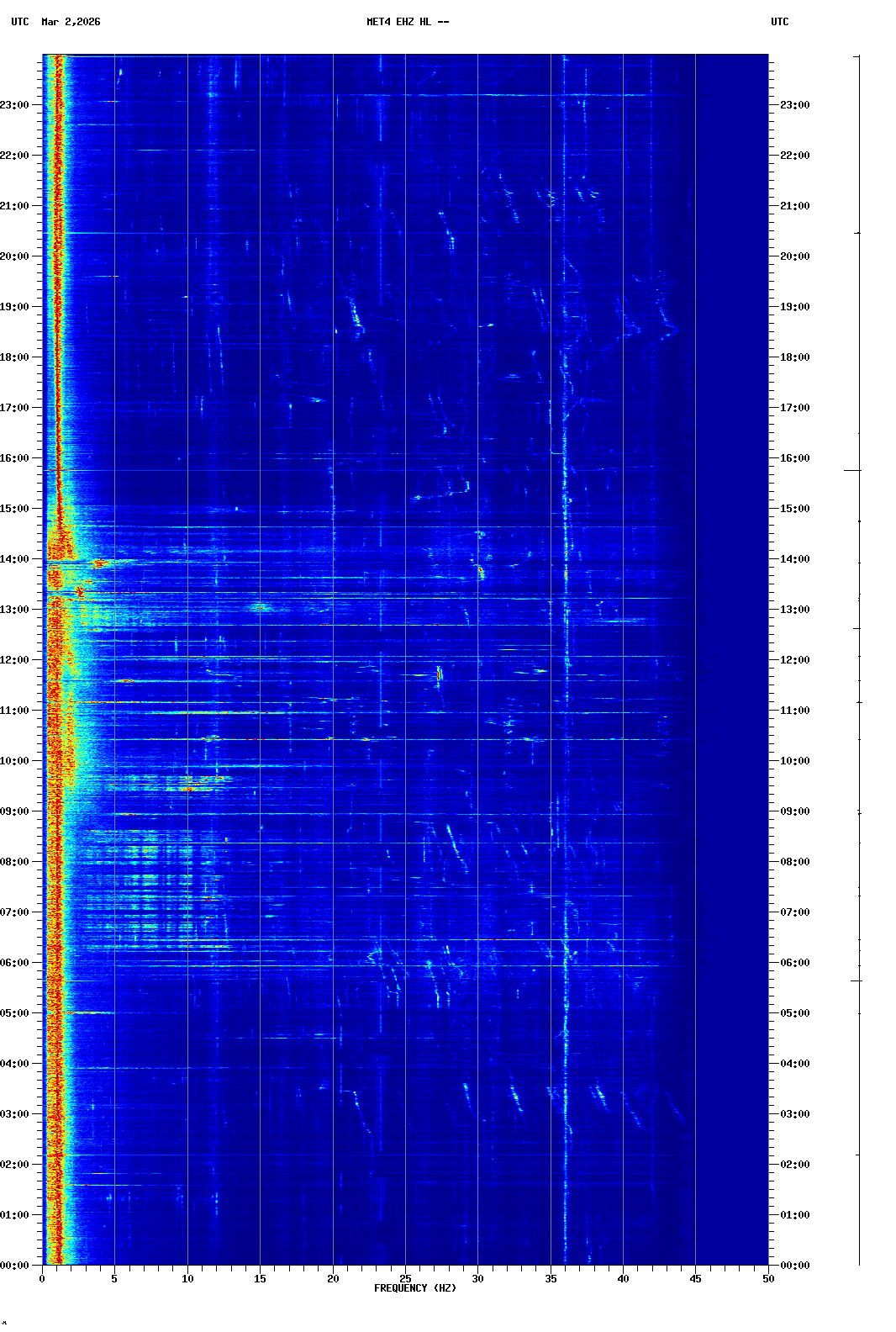Click the 25 tick label on frequency axis
896x1332 pixels.
tap(405, 1279)
